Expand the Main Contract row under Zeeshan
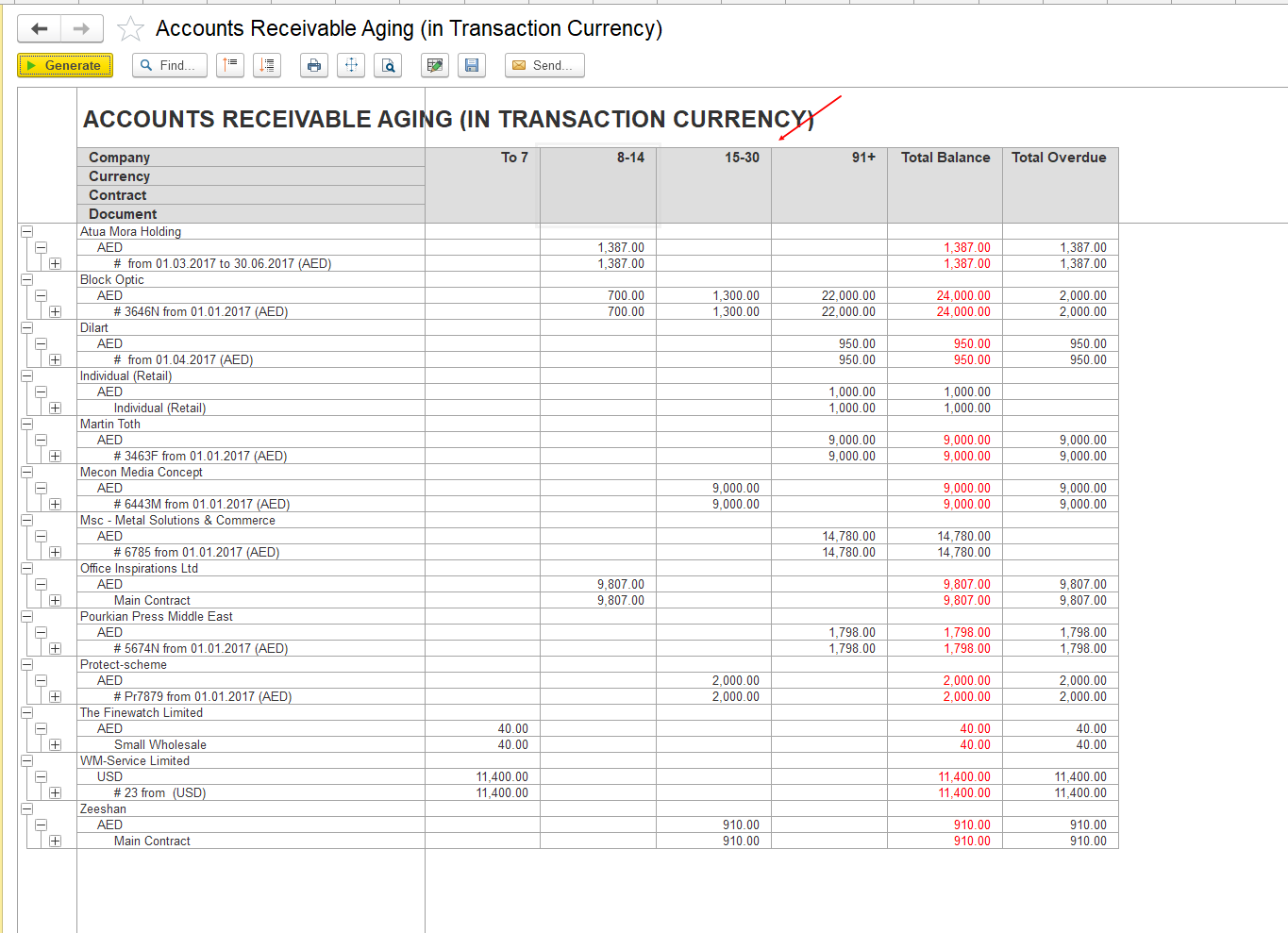Screen dimensions: 1288x933 55,841
